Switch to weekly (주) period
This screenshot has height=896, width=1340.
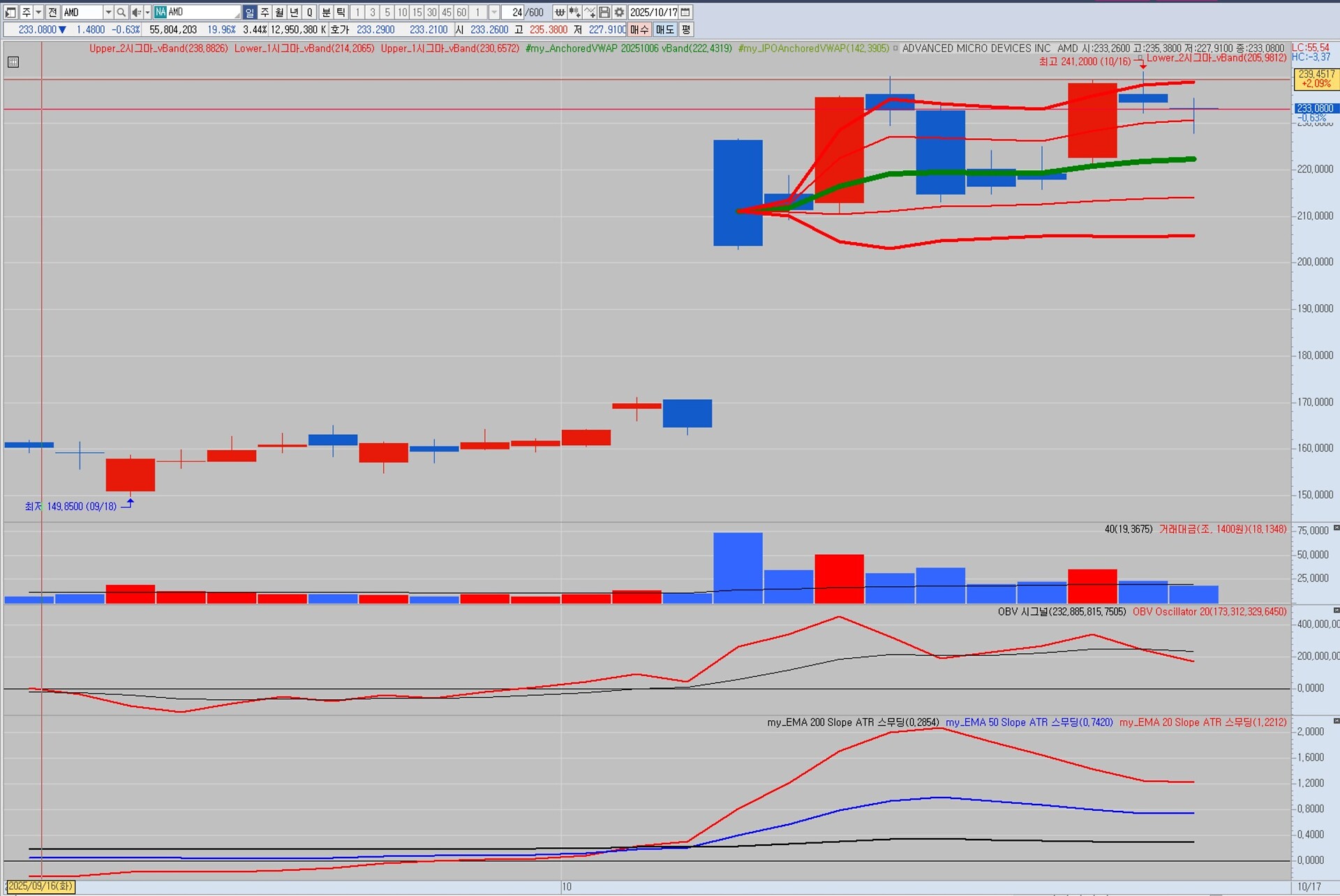[x=265, y=12]
